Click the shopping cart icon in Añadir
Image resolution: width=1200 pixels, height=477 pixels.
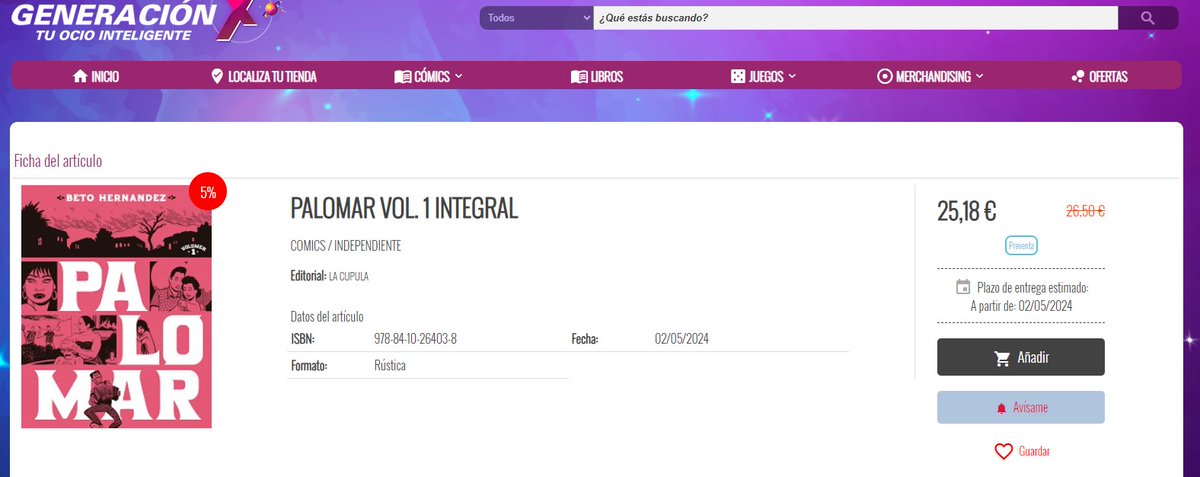[1003, 358]
